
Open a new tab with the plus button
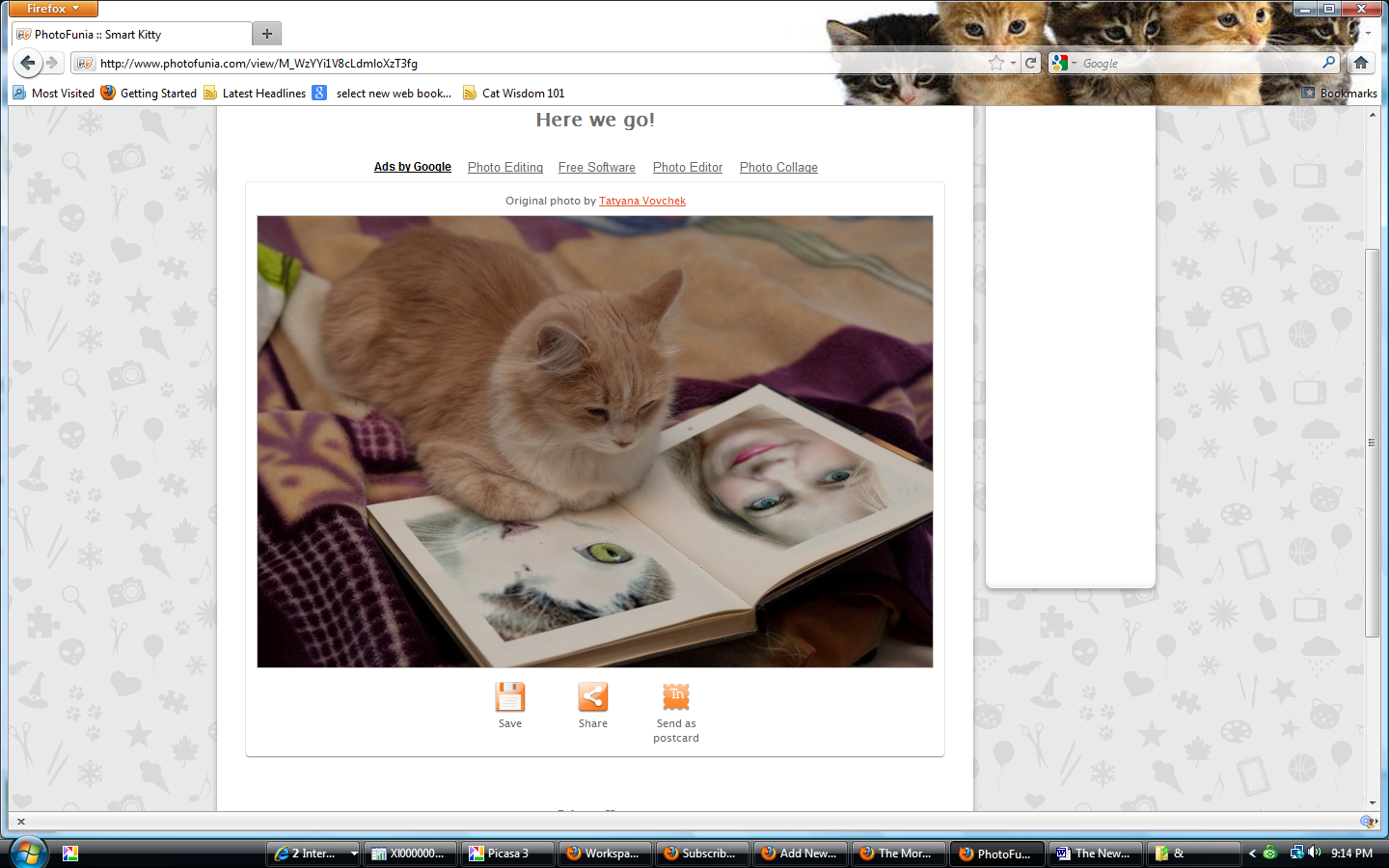pos(267,34)
